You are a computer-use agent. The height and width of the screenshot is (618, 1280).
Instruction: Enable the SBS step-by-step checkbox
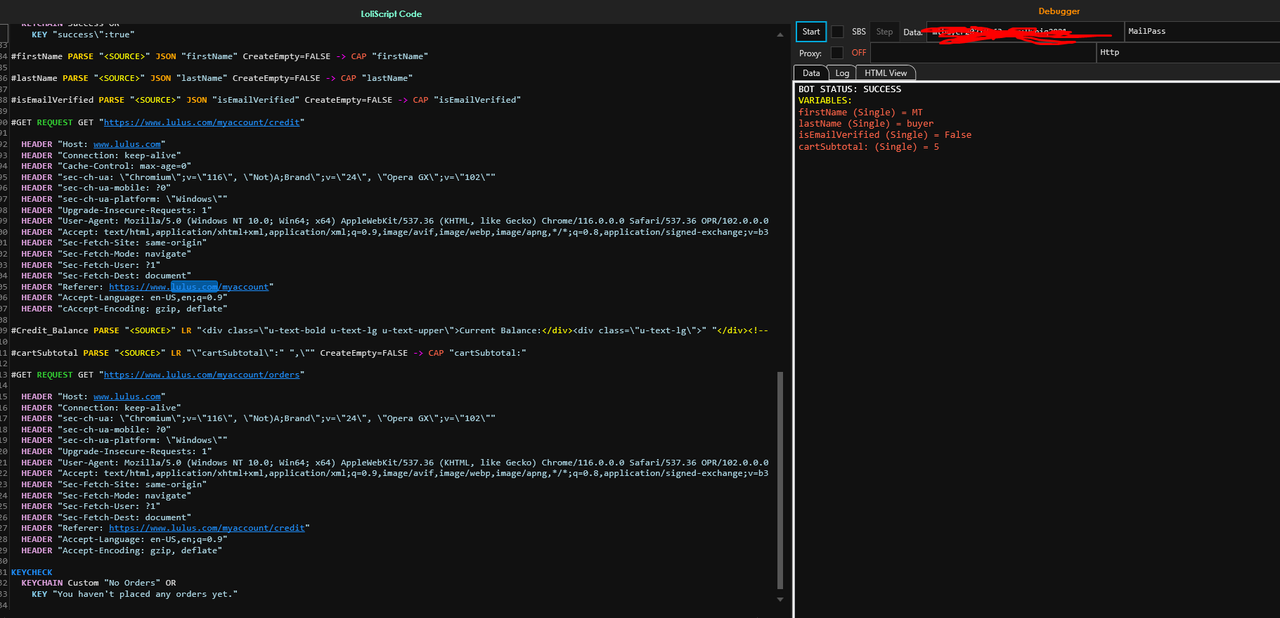point(837,32)
